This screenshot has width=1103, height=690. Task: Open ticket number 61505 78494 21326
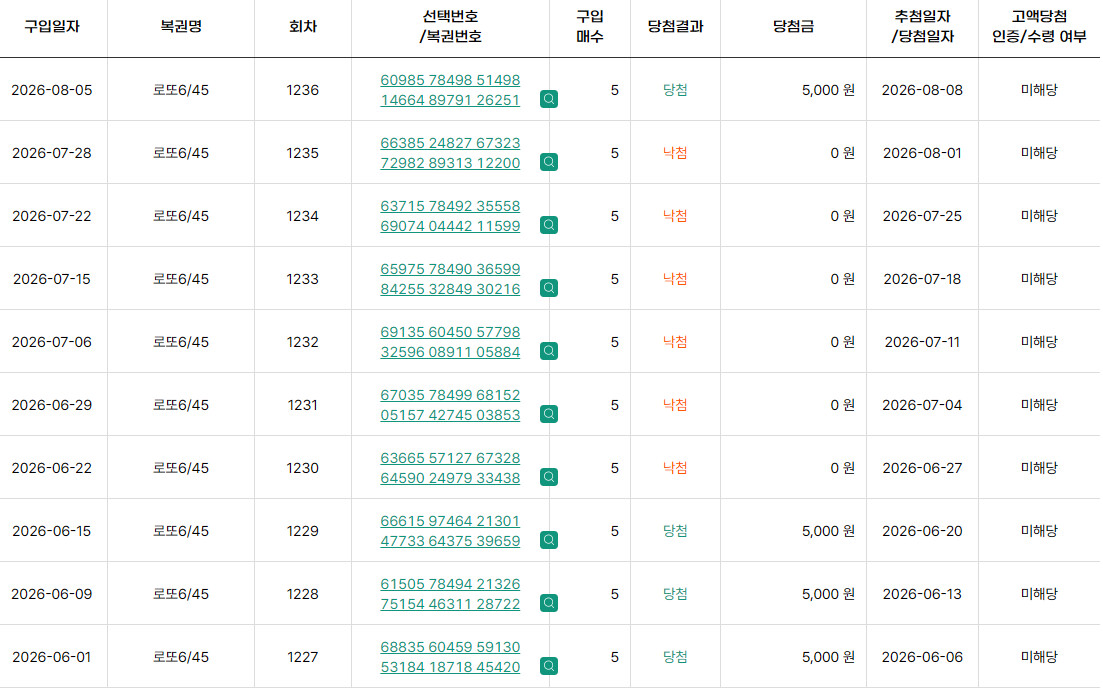coord(450,584)
